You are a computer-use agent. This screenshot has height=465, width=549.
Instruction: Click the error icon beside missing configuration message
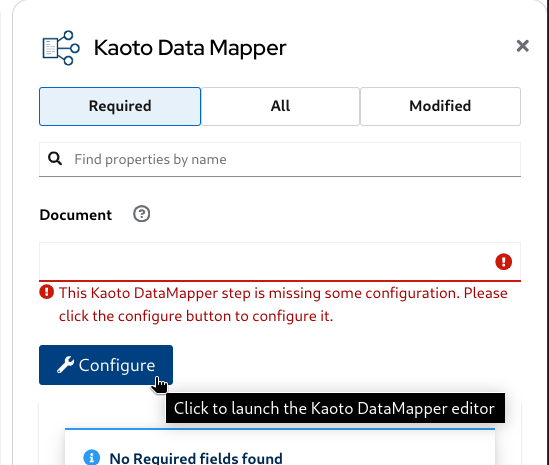47,292
